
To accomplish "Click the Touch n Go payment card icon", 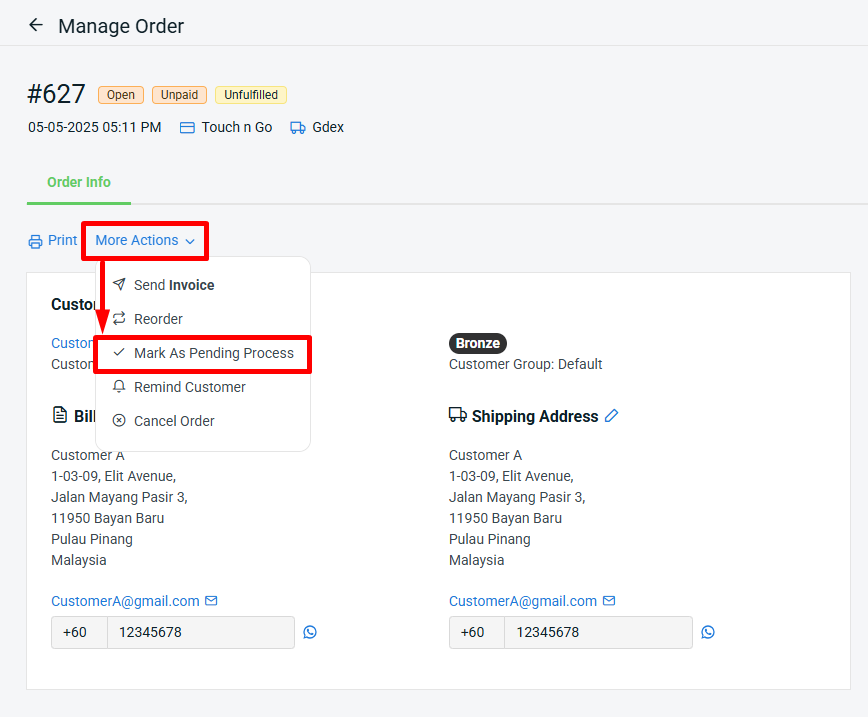I will click(187, 128).
